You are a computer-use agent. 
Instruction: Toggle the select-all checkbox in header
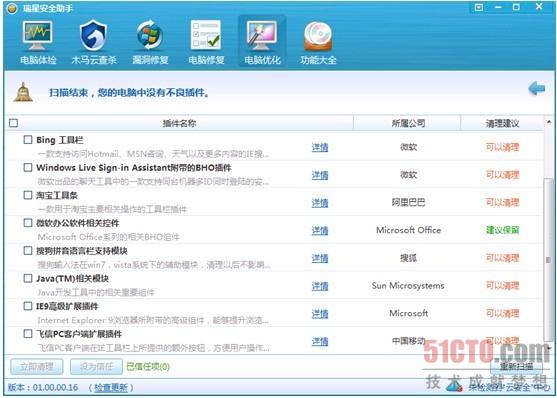(13, 123)
